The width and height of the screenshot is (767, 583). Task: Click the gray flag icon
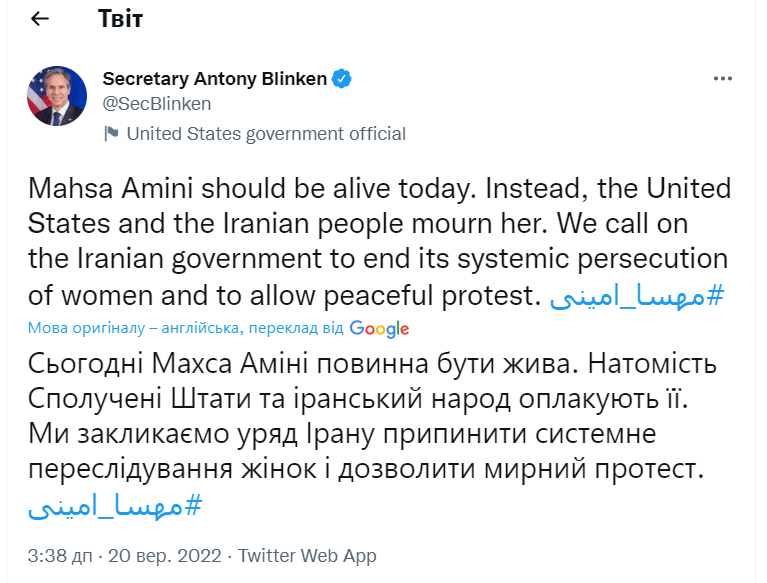pyautogui.click(x=111, y=133)
